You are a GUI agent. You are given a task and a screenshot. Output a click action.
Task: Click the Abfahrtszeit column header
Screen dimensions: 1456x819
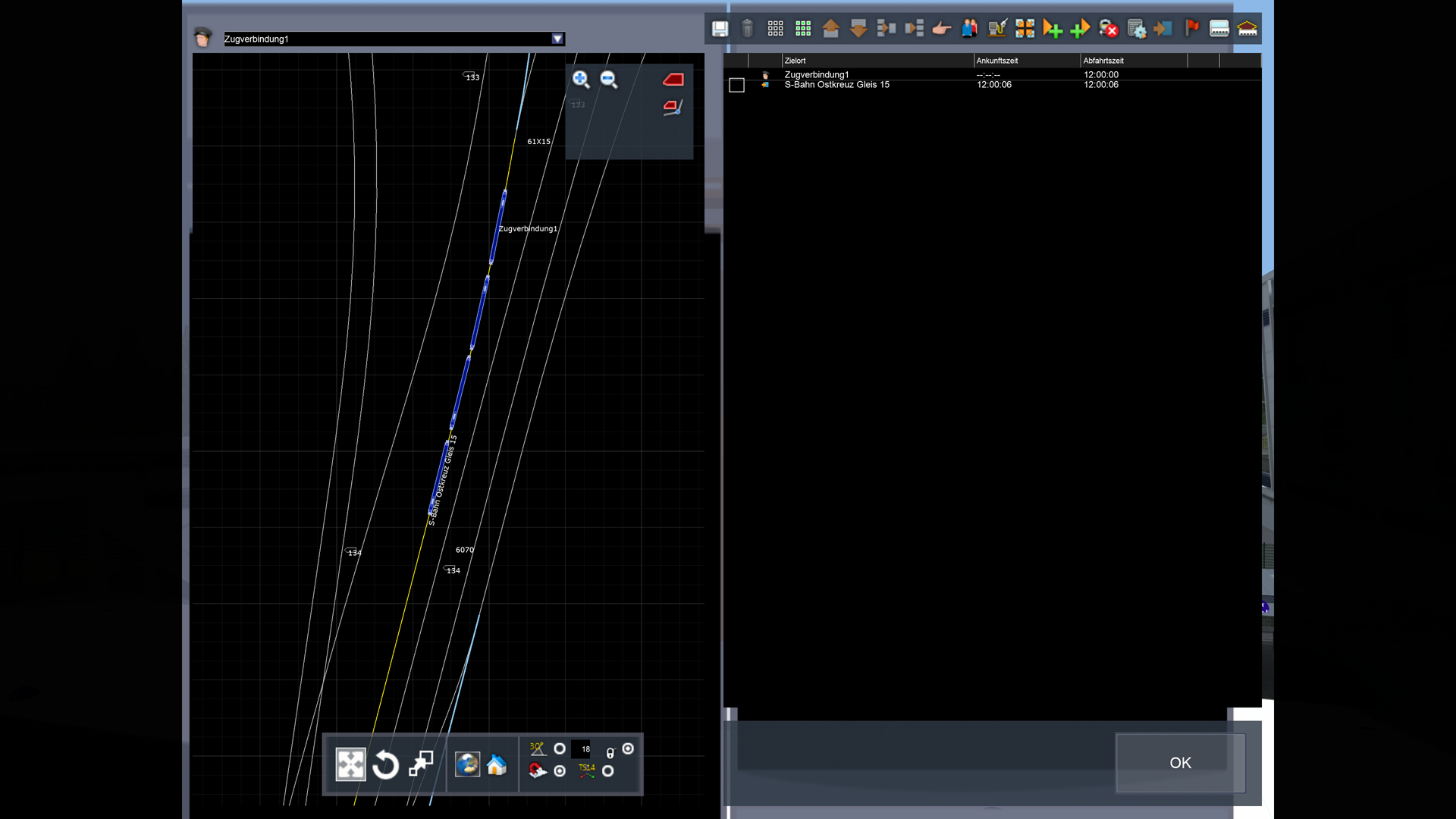[1134, 61]
